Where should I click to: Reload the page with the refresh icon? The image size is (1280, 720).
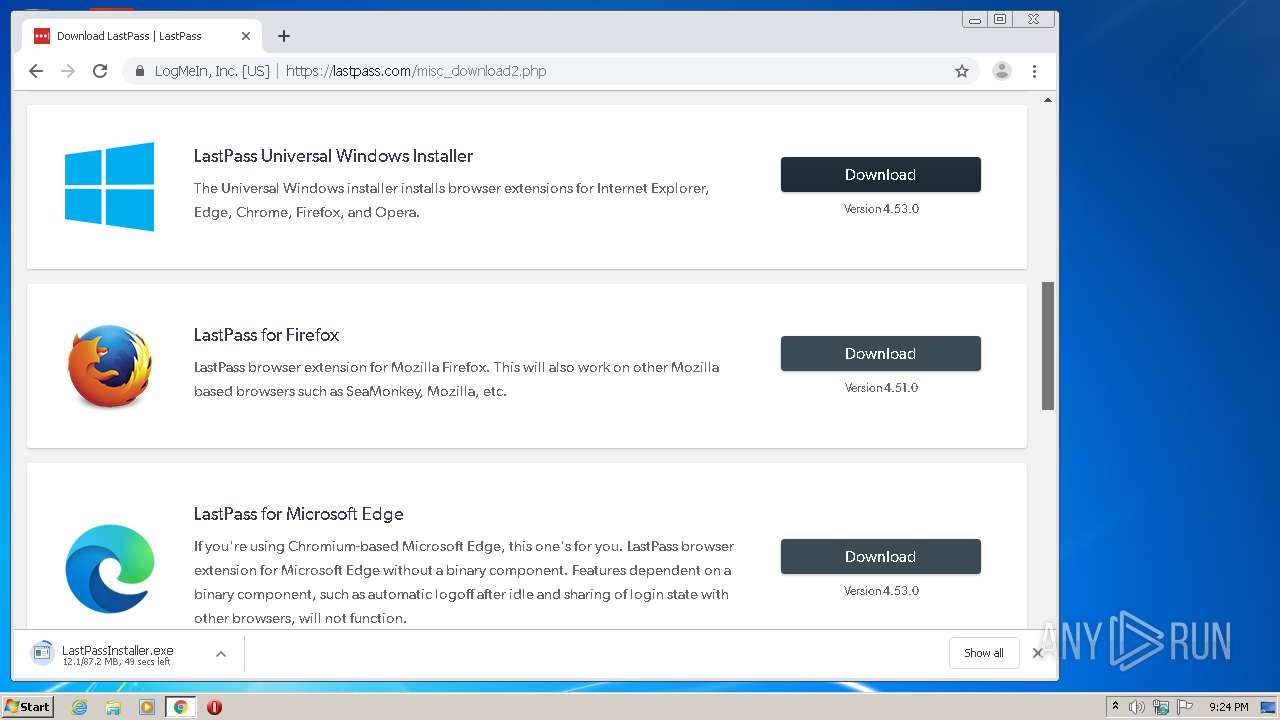(x=100, y=71)
